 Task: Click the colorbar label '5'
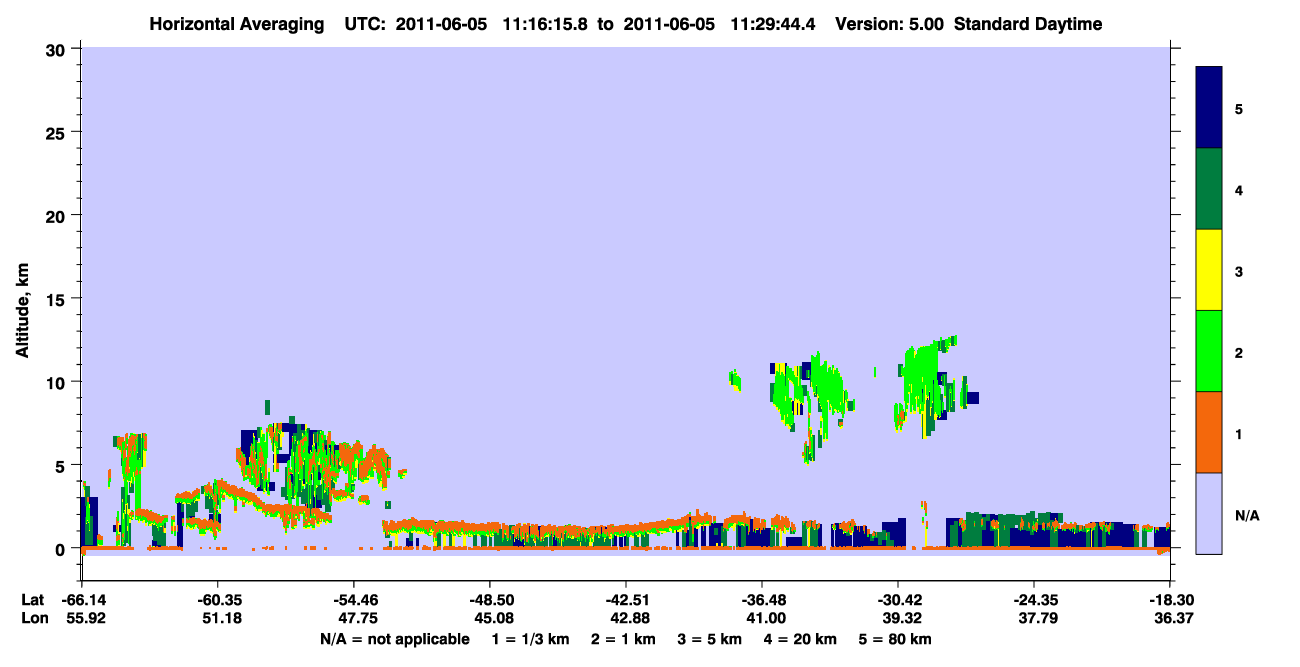1238,108
